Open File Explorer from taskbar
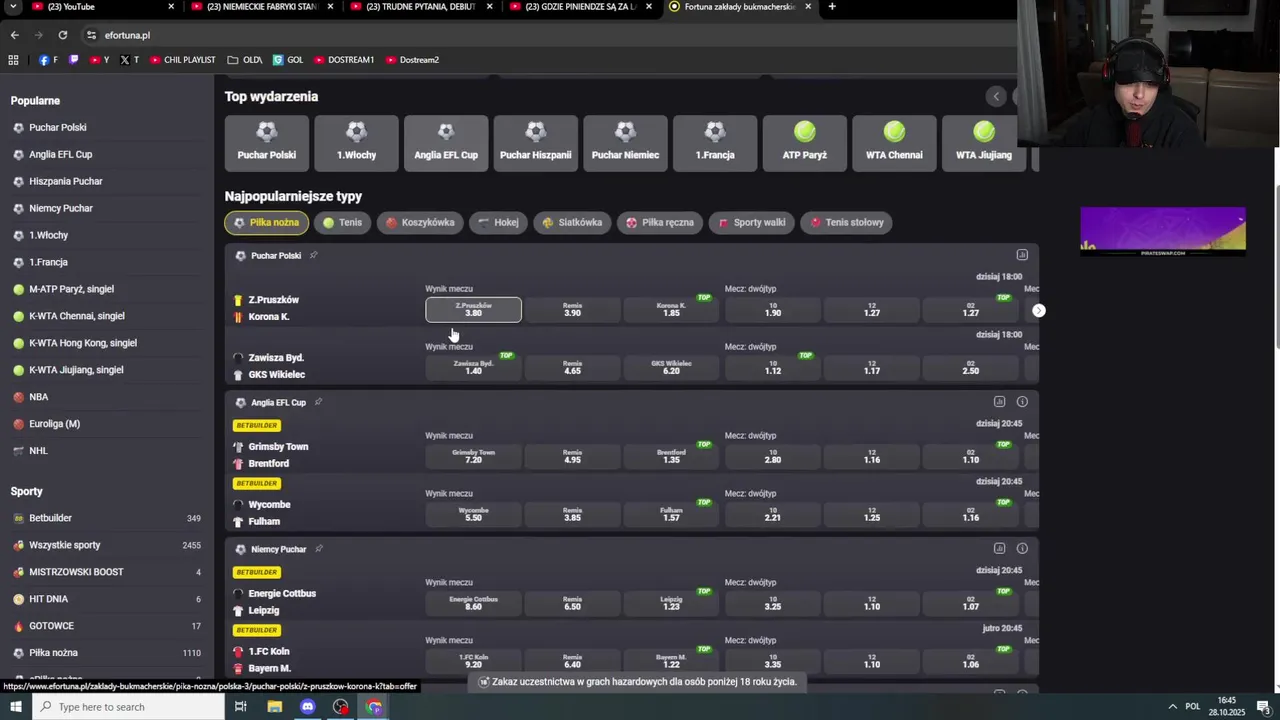 pyautogui.click(x=274, y=707)
